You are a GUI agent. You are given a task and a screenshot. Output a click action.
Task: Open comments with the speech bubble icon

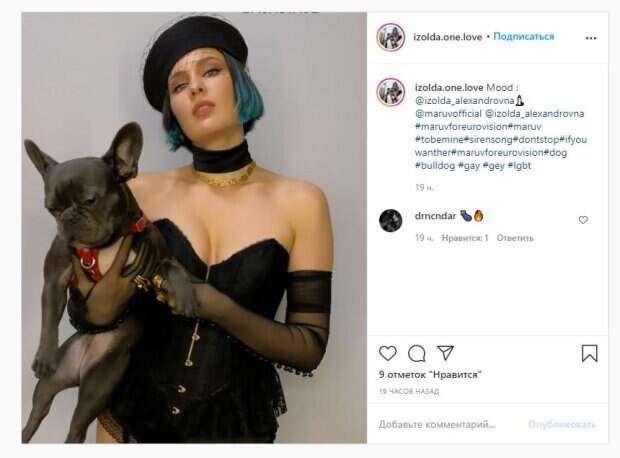click(416, 353)
